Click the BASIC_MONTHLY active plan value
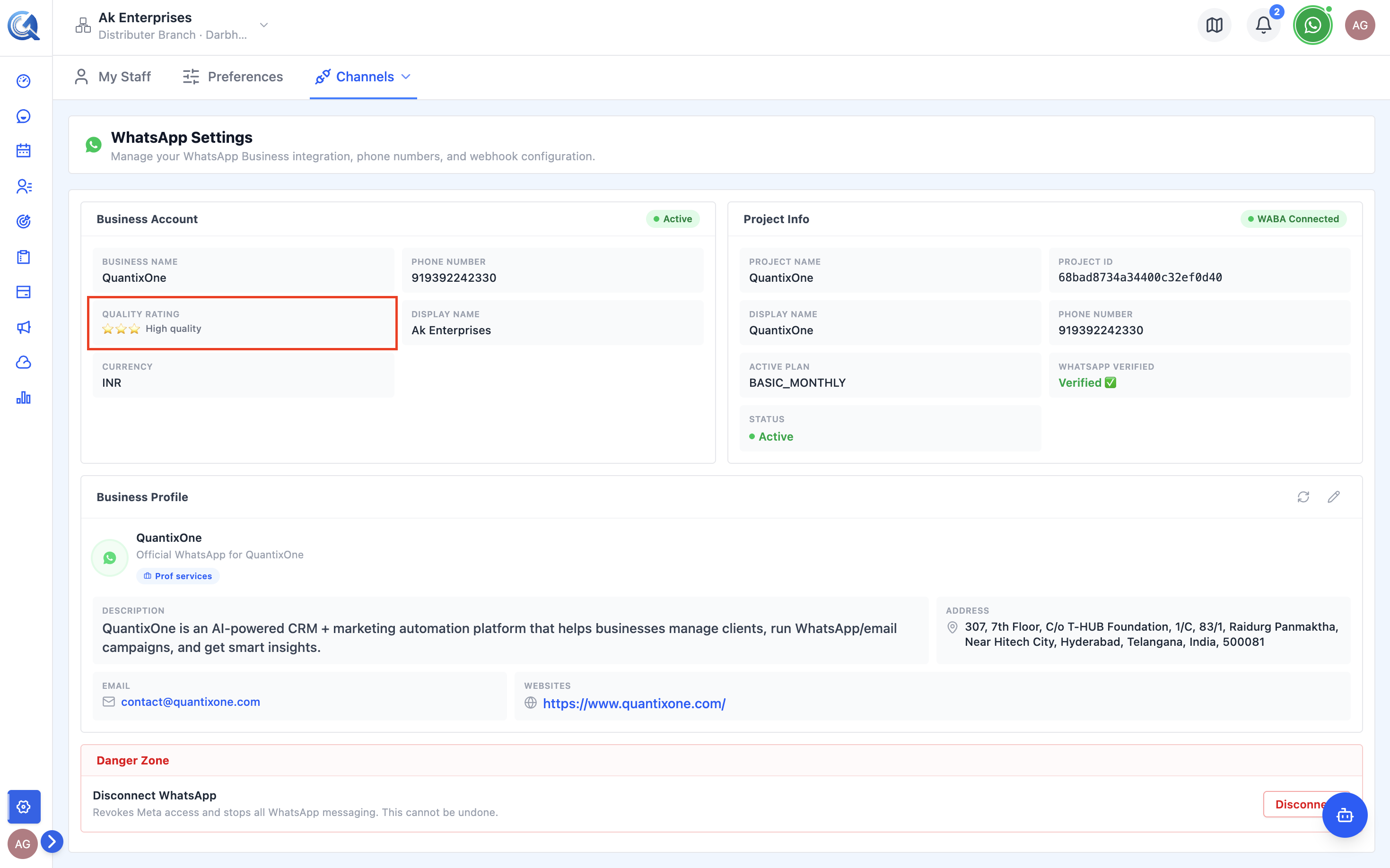 pyautogui.click(x=797, y=383)
